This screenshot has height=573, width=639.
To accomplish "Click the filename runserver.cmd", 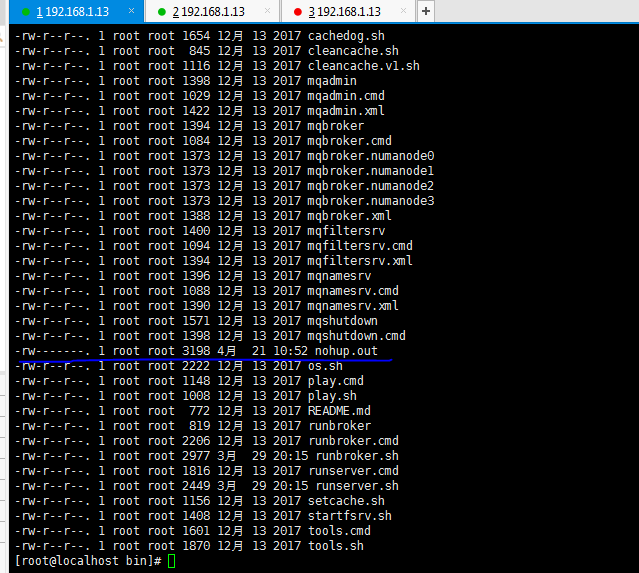I will pyautogui.click(x=353, y=471).
